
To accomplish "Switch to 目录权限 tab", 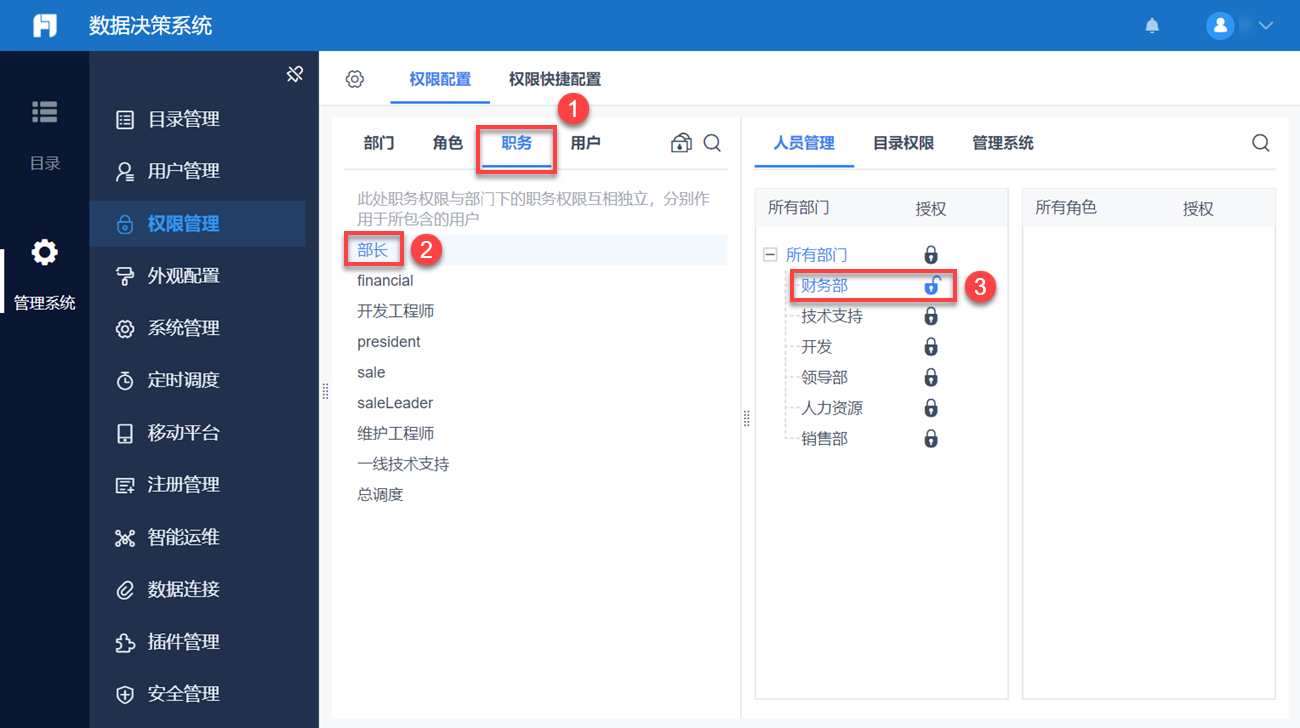I will 903,143.
